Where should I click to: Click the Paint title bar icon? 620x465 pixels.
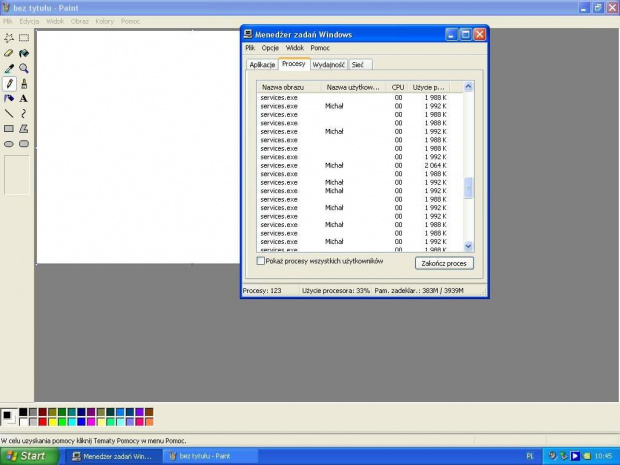(x=6, y=8)
